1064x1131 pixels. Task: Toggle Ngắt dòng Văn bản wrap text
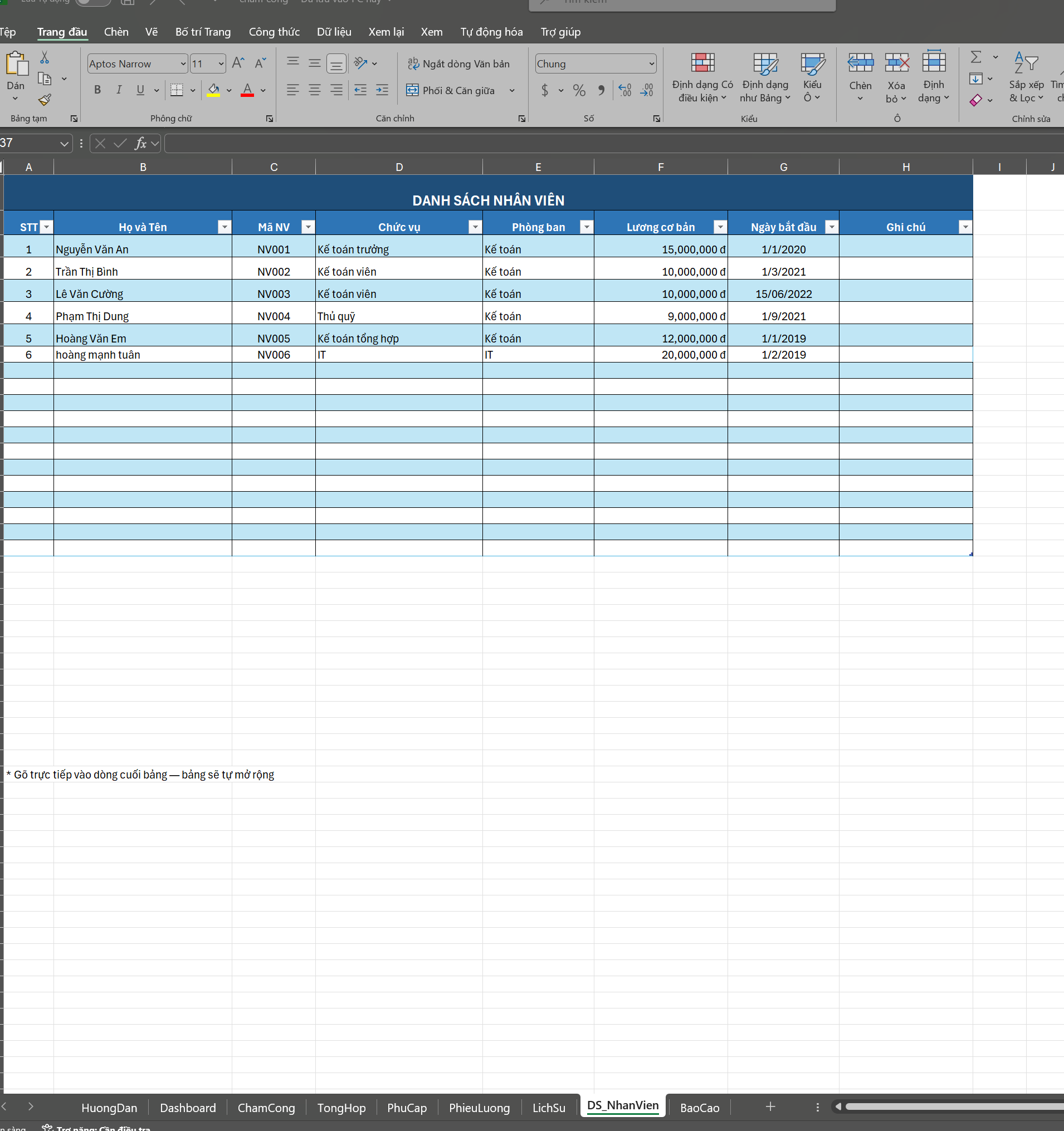458,63
